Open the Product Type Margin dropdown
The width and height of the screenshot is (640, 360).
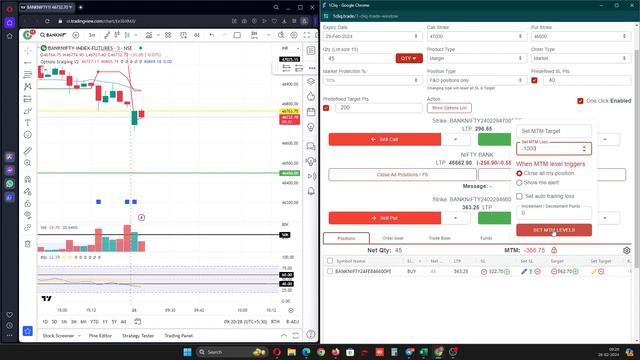tap(477, 58)
